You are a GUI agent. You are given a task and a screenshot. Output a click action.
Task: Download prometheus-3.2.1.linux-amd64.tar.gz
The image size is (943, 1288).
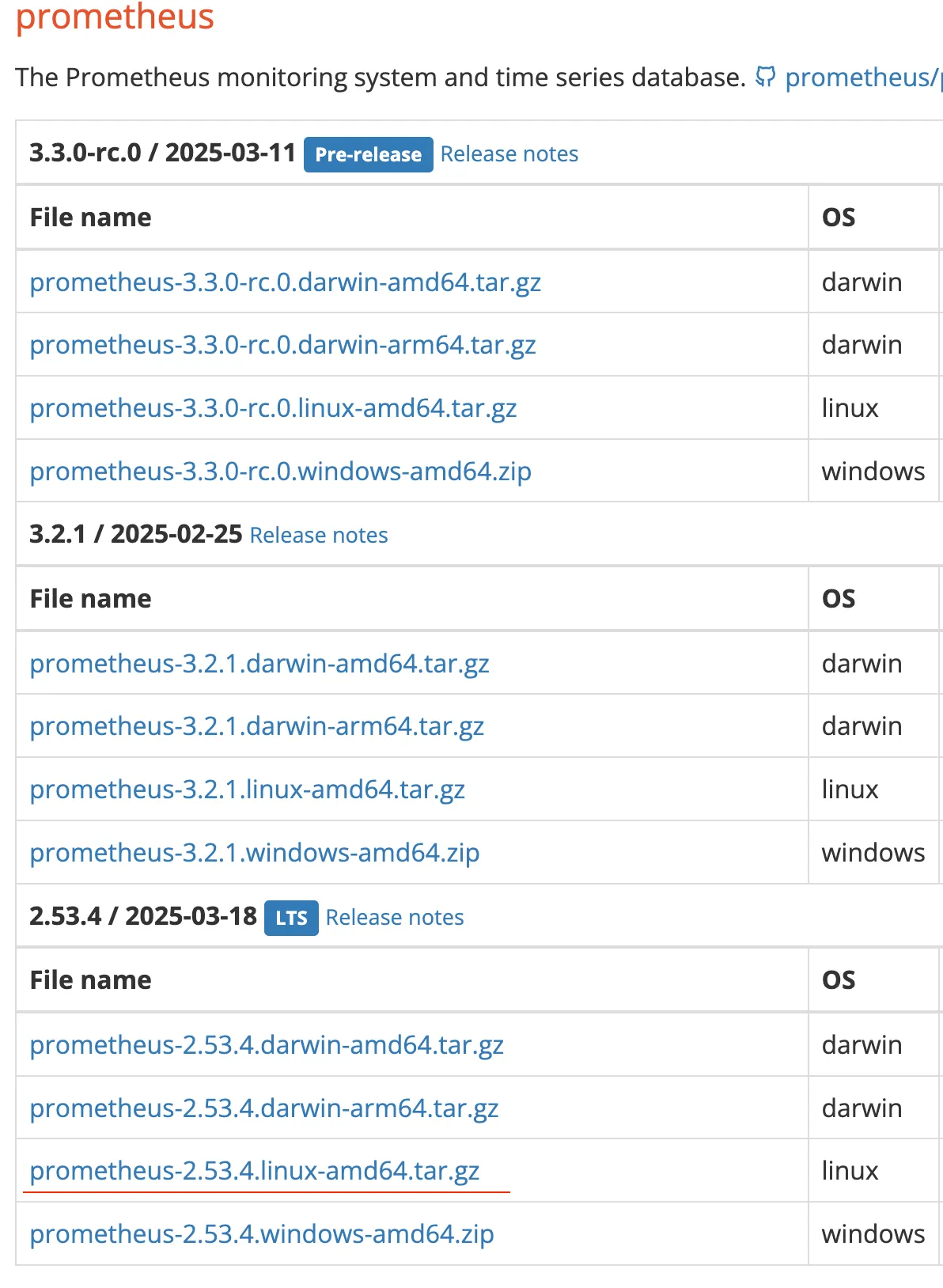248,790
